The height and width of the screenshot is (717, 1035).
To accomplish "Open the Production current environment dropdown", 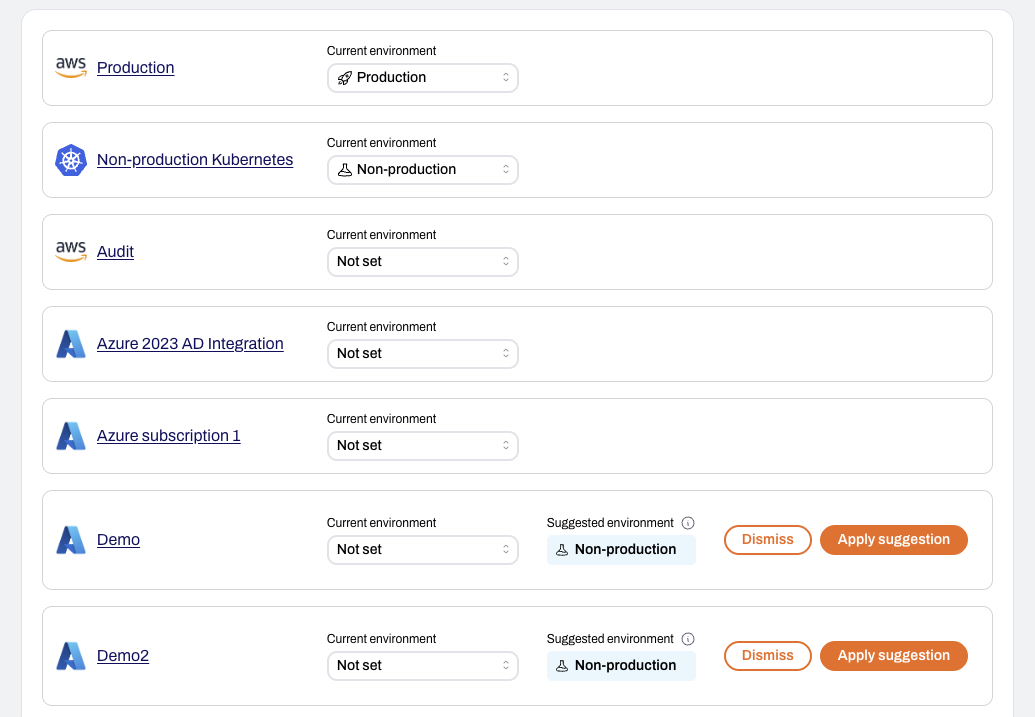I will [422, 77].
